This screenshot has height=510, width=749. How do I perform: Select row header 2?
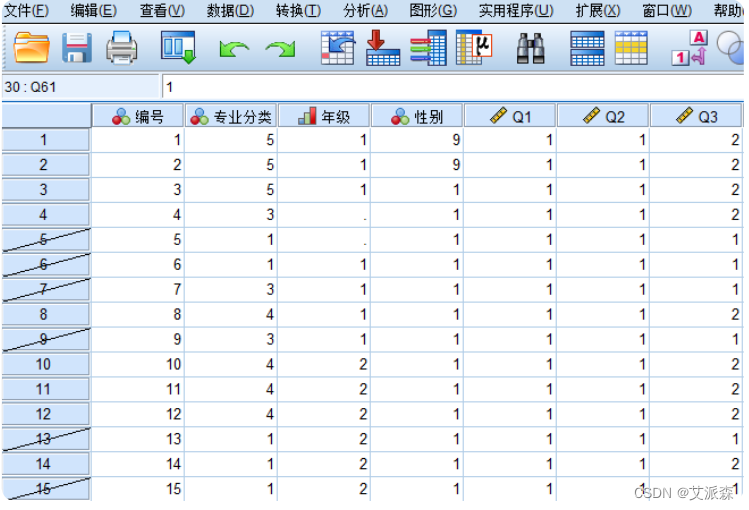tap(46, 165)
